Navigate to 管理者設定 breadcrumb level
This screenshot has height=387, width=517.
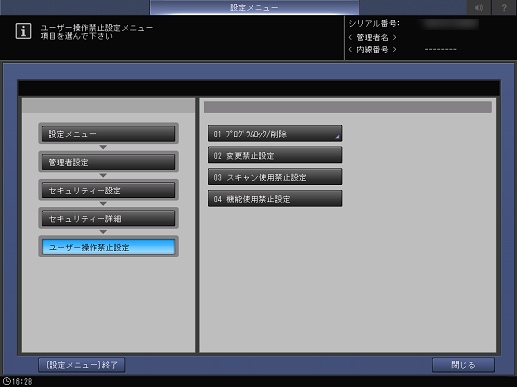click(109, 162)
